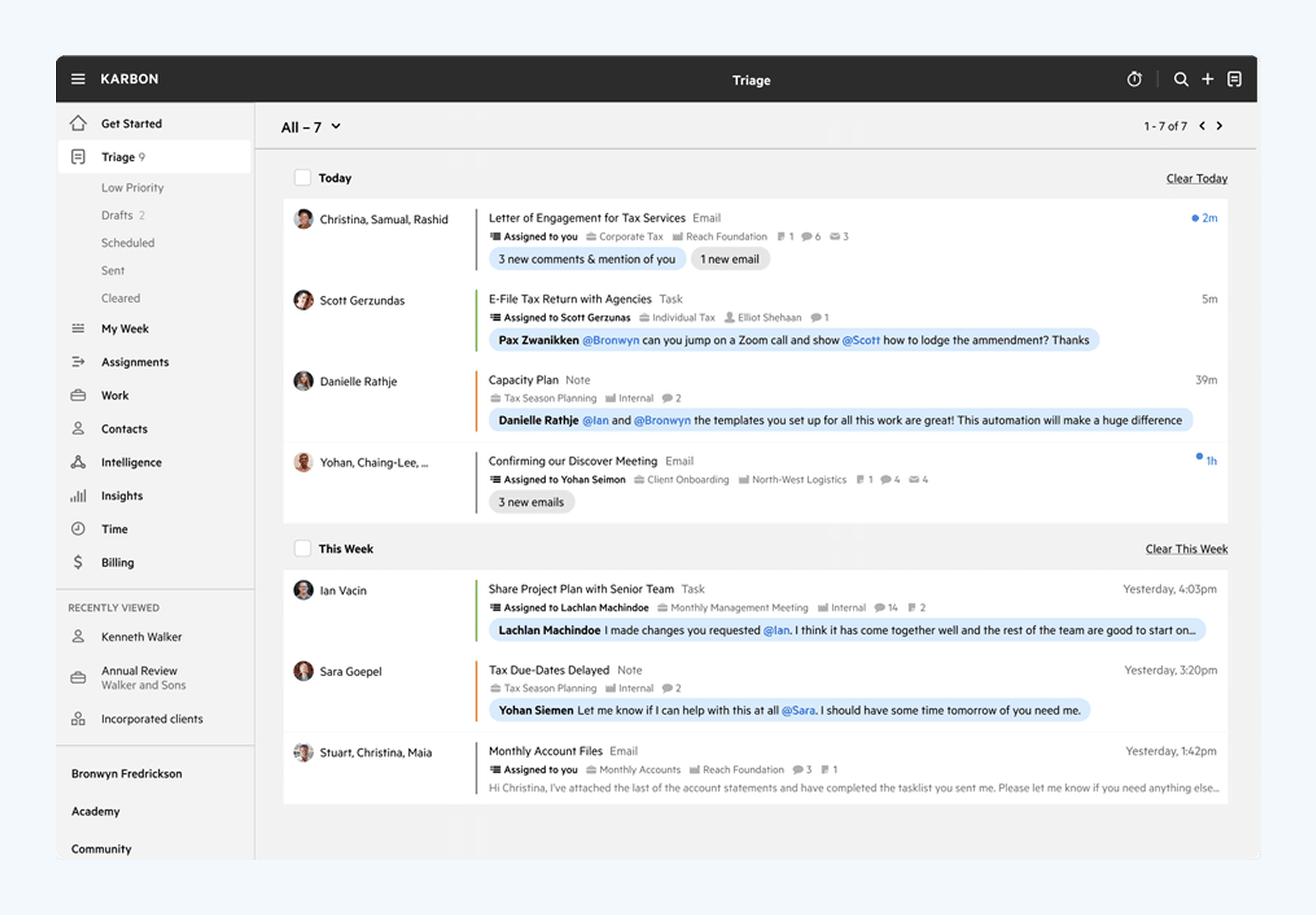Click '3 new comments & mention of you' badge
The width and height of the screenshot is (1316, 915).
pos(587,259)
